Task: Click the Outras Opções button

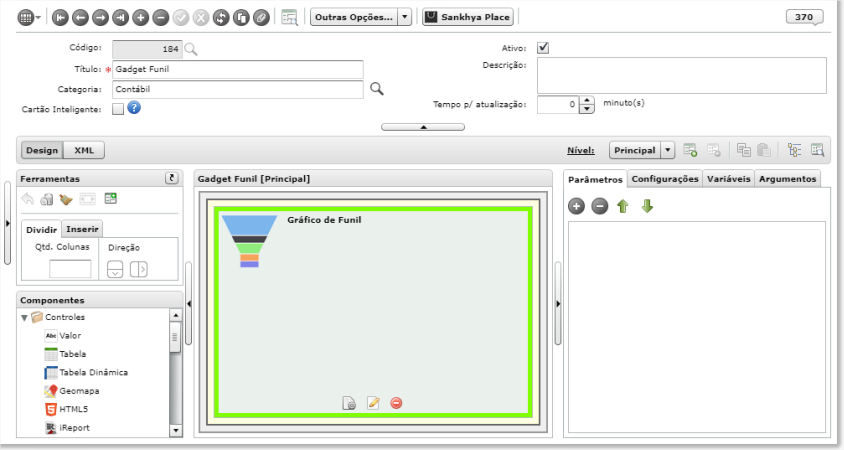Action: (354, 17)
